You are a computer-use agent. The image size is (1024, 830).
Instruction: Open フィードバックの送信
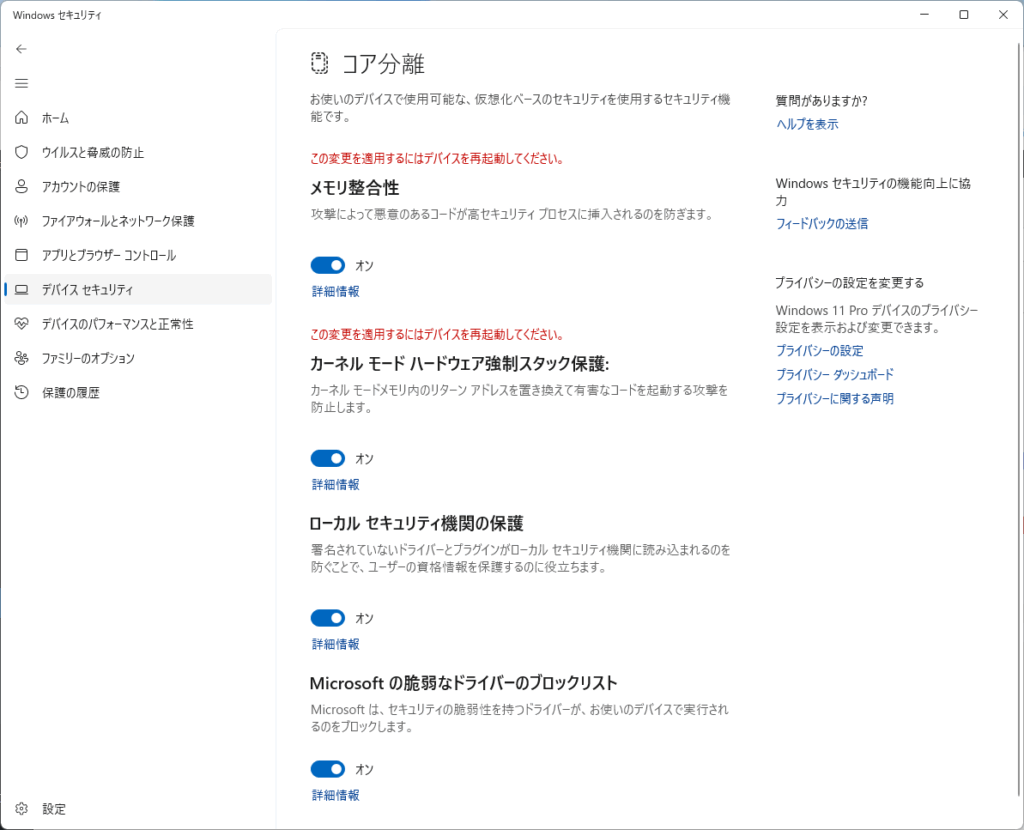click(821, 224)
